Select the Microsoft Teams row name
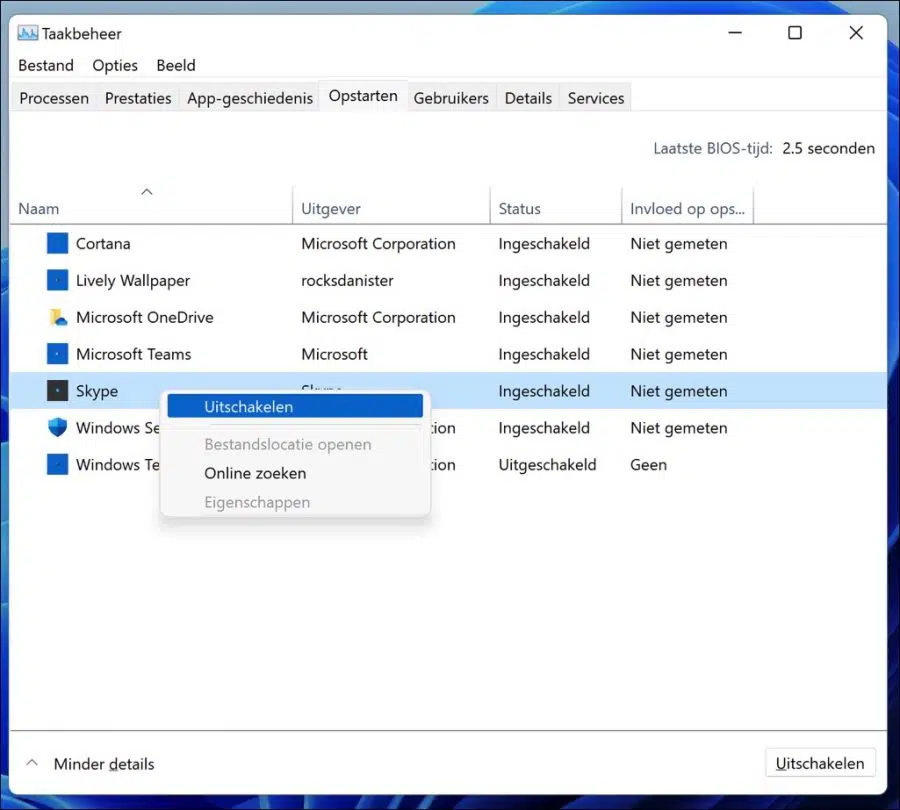 point(133,354)
